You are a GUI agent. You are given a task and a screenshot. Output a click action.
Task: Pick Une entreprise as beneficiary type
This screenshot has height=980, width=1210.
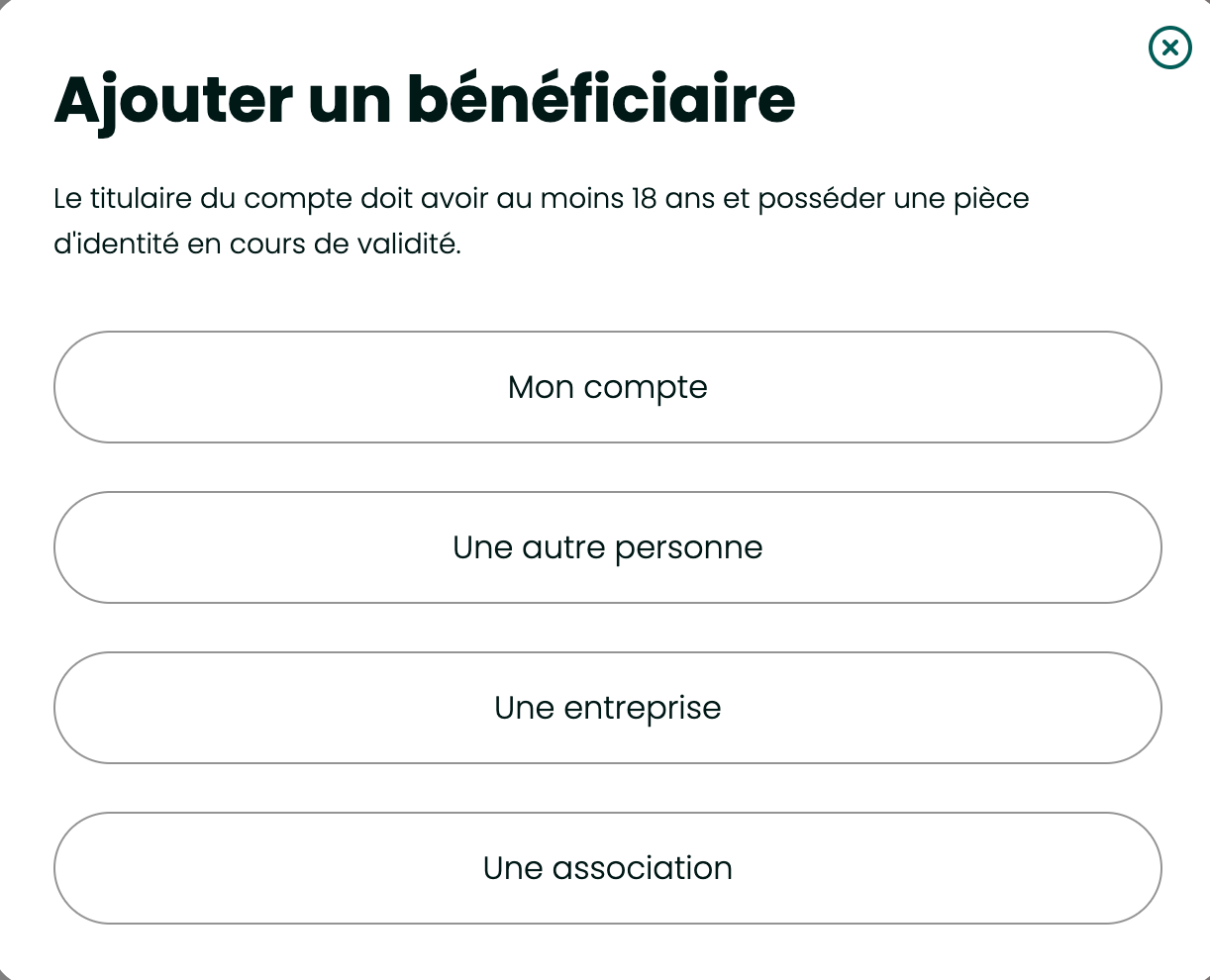pos(607,708)
